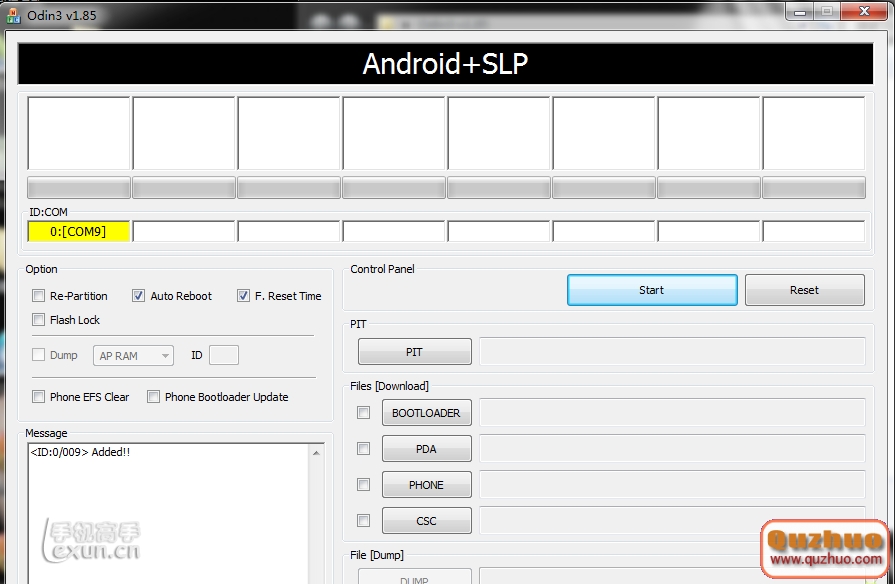Viewport: 895px width, 584px height.
Task: Click the Message log scroll up arrow
Action: click(316, 453)
